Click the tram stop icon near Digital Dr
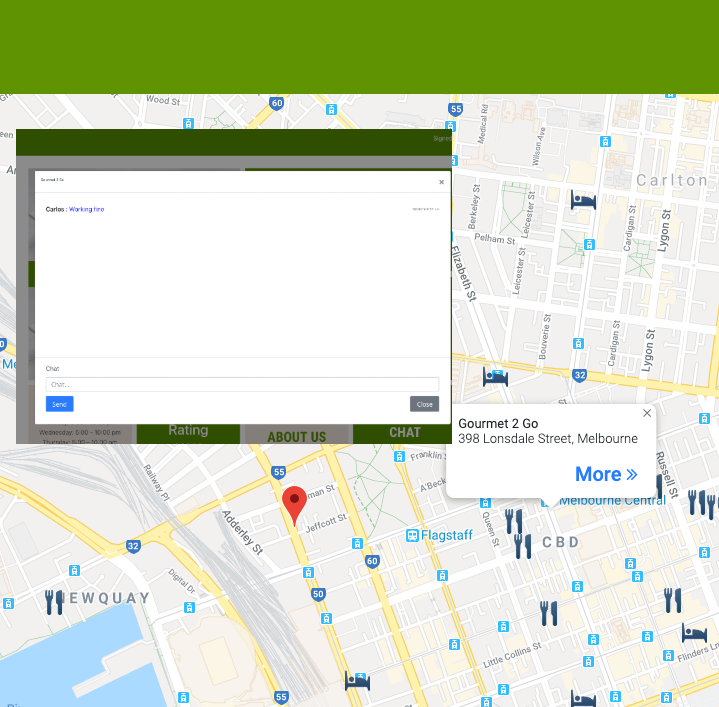Image resolution: width=719 pixels, height=707 pixels. [x=189, y=608]
